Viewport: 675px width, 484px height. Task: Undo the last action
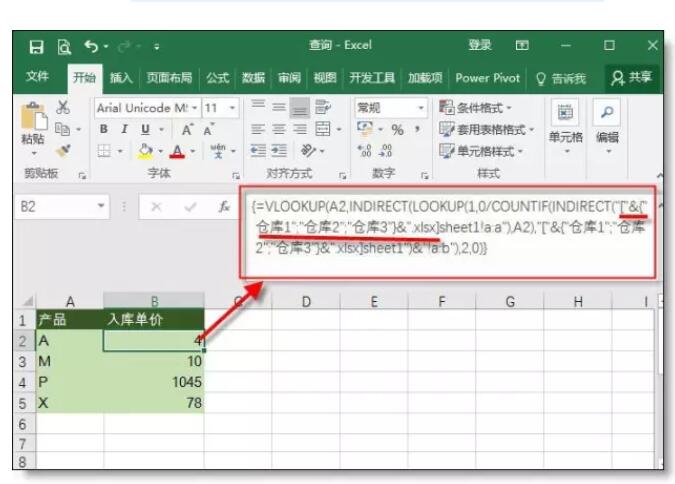click(91, 46)
